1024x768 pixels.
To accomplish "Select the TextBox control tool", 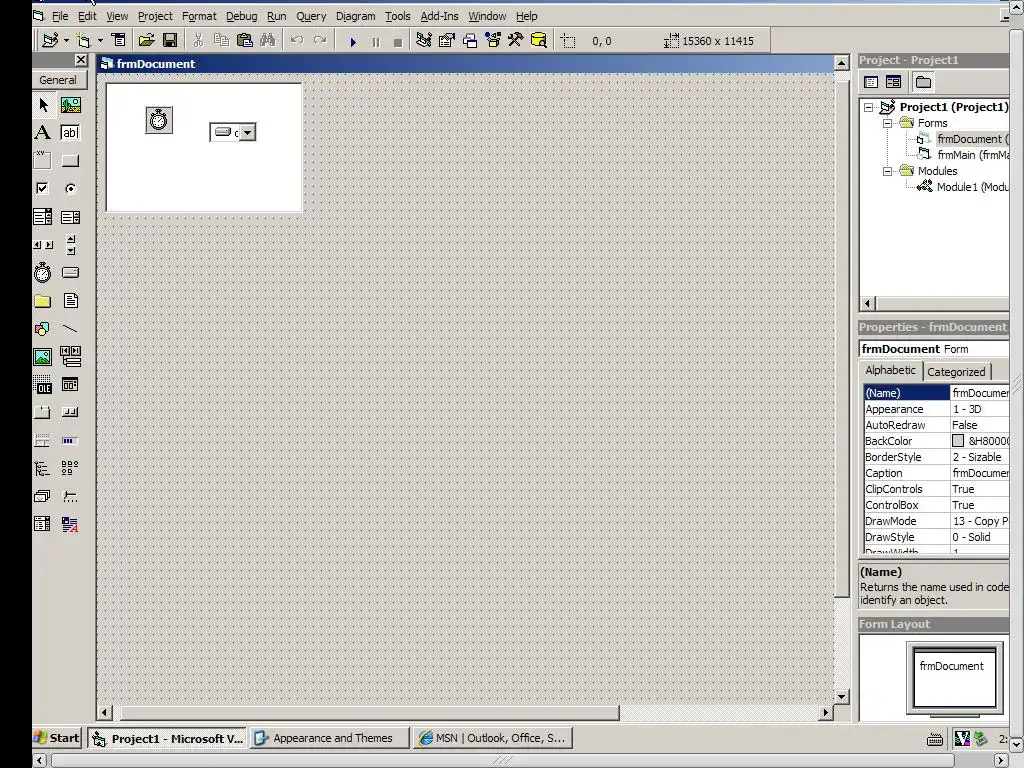I will coord(71,133).
